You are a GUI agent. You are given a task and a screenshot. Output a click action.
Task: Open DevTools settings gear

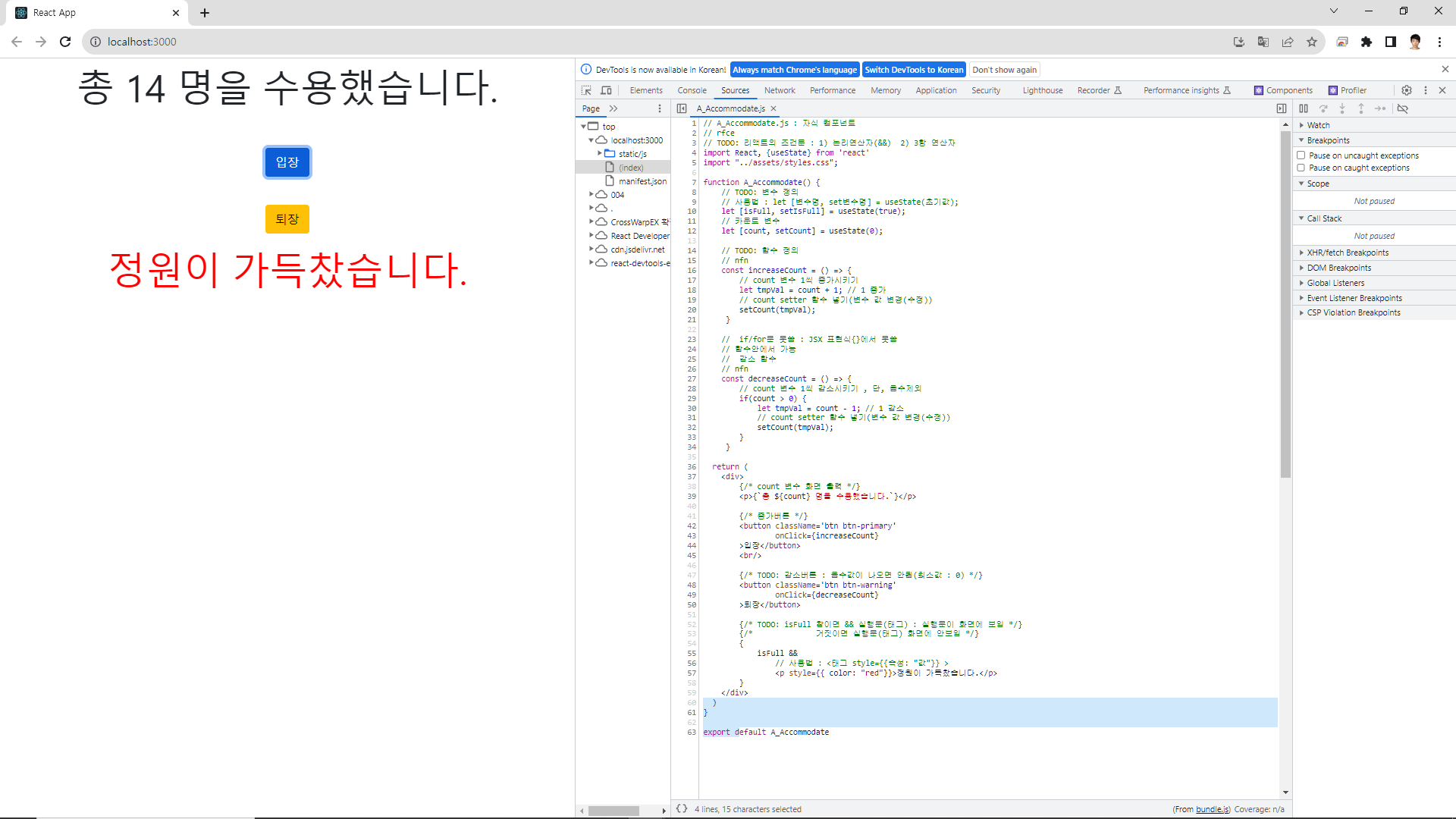(1406, 90)
